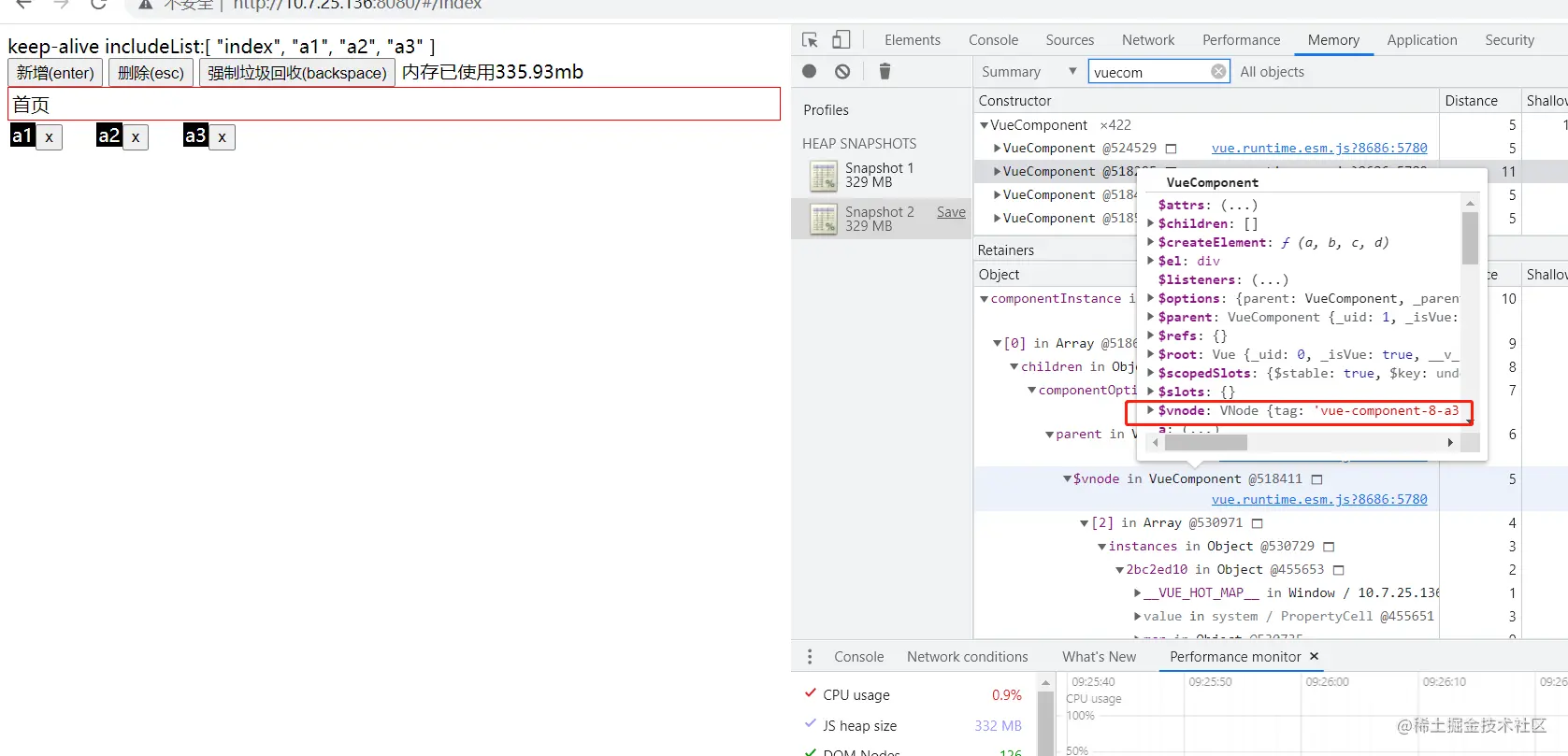This screenshot has width=1568, height=756.
Task: Click the record heap snapshot icon
Action: [810, 72]
